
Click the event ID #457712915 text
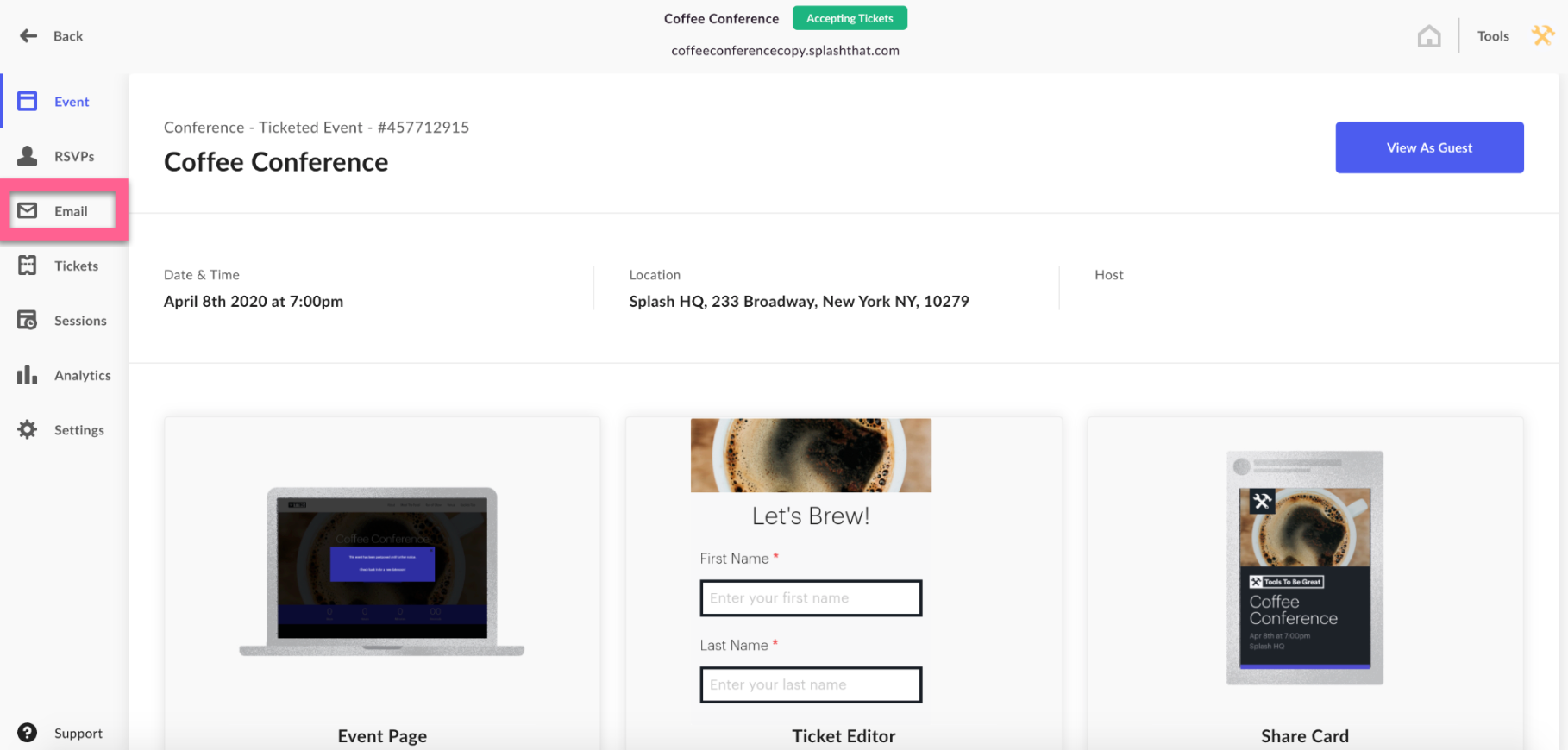pyautogui.click(x=423, y=128)
